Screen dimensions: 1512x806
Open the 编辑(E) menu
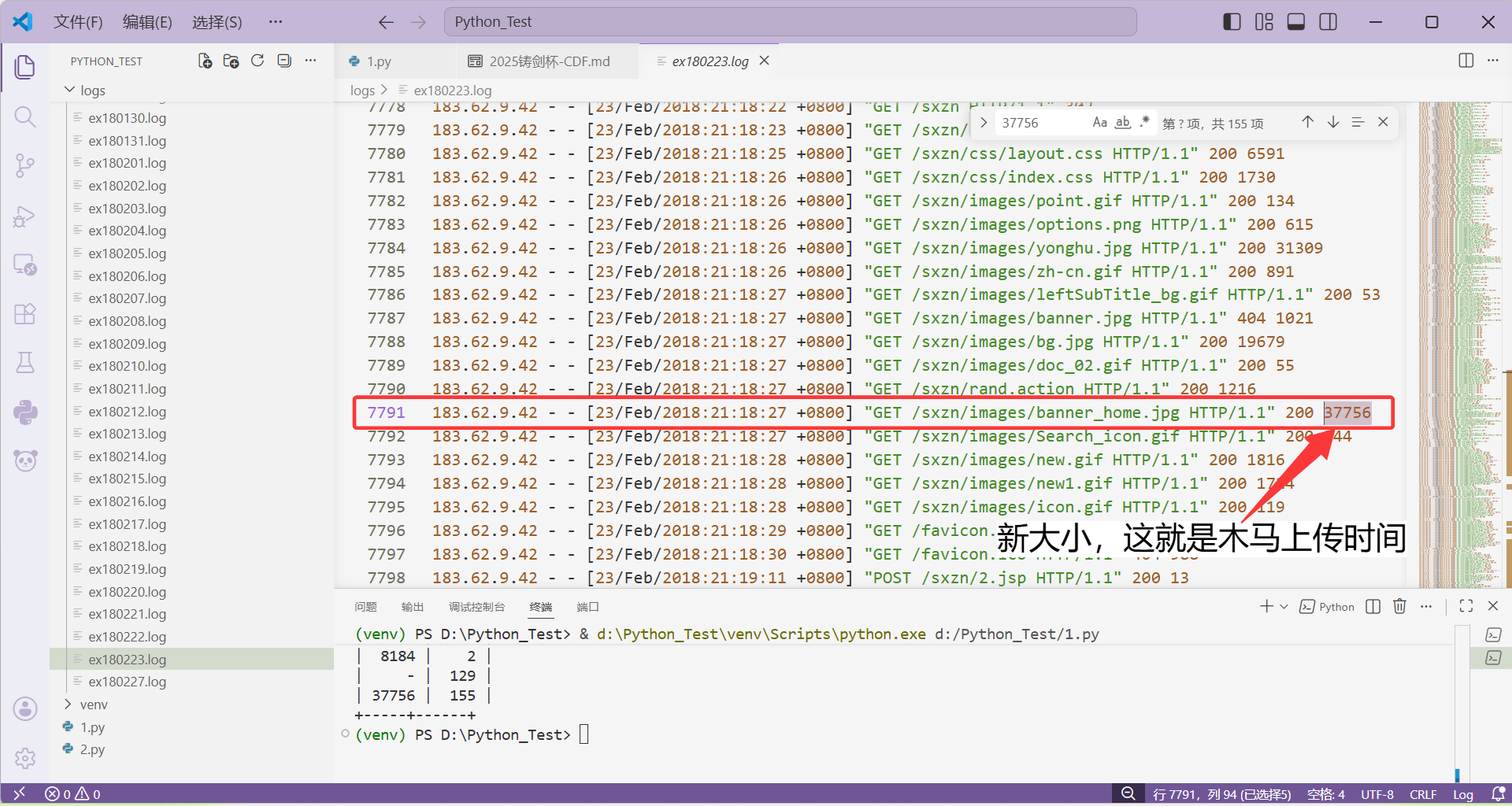[147, 22]
